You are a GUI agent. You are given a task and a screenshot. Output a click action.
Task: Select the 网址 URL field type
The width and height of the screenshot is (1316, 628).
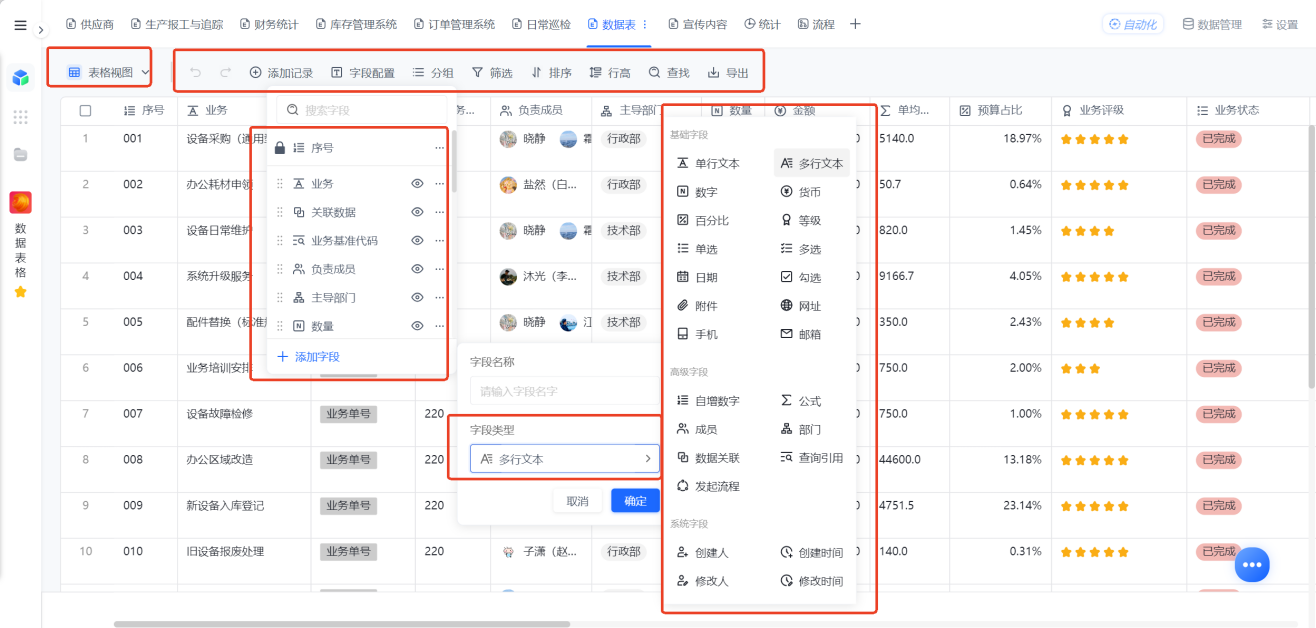click(x=801, y=306)
